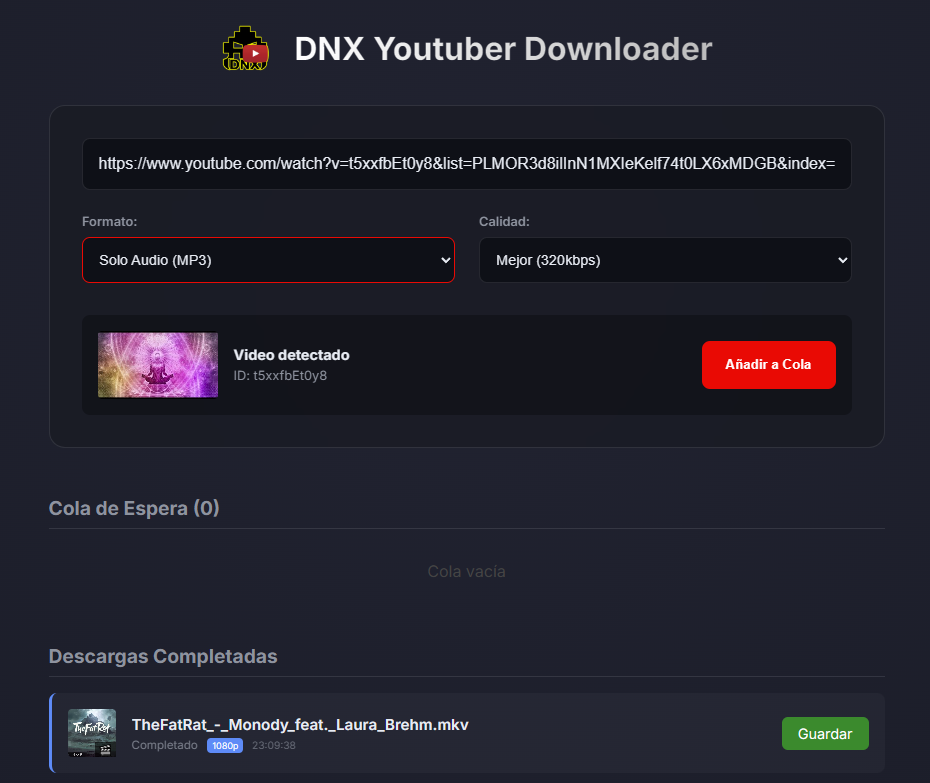This screenshot has width=930, height=783.
Task: Open the Formato dropdown showing Solo Audio (MP3)
Action: point(268,260)
